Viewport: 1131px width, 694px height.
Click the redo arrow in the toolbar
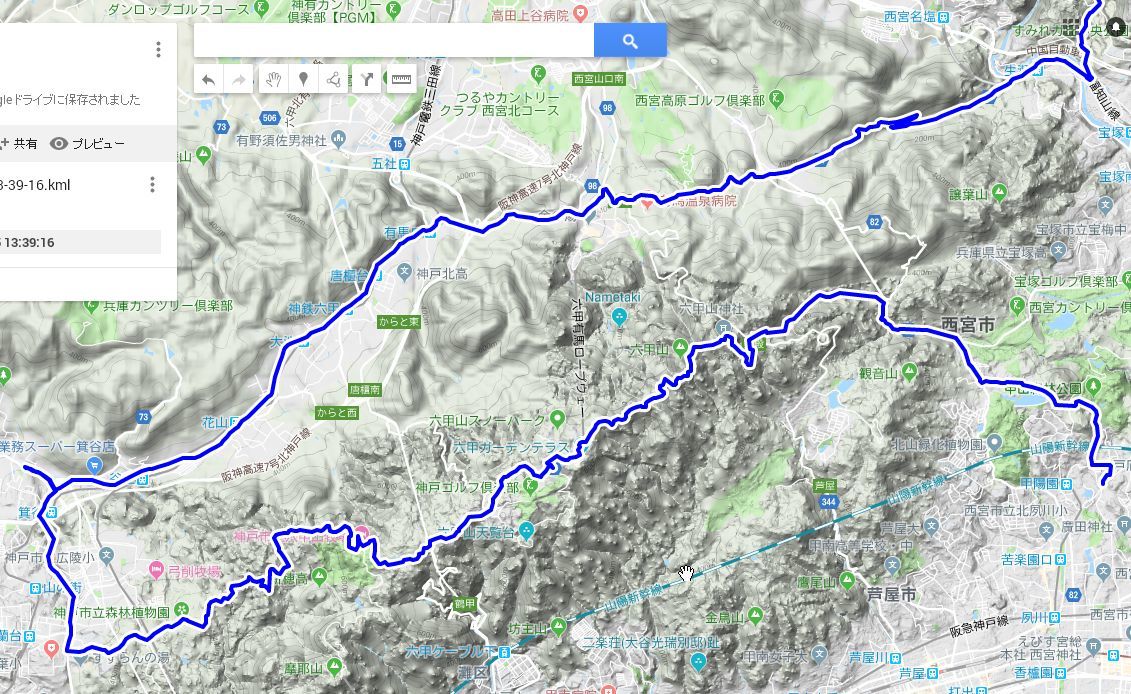238,79
